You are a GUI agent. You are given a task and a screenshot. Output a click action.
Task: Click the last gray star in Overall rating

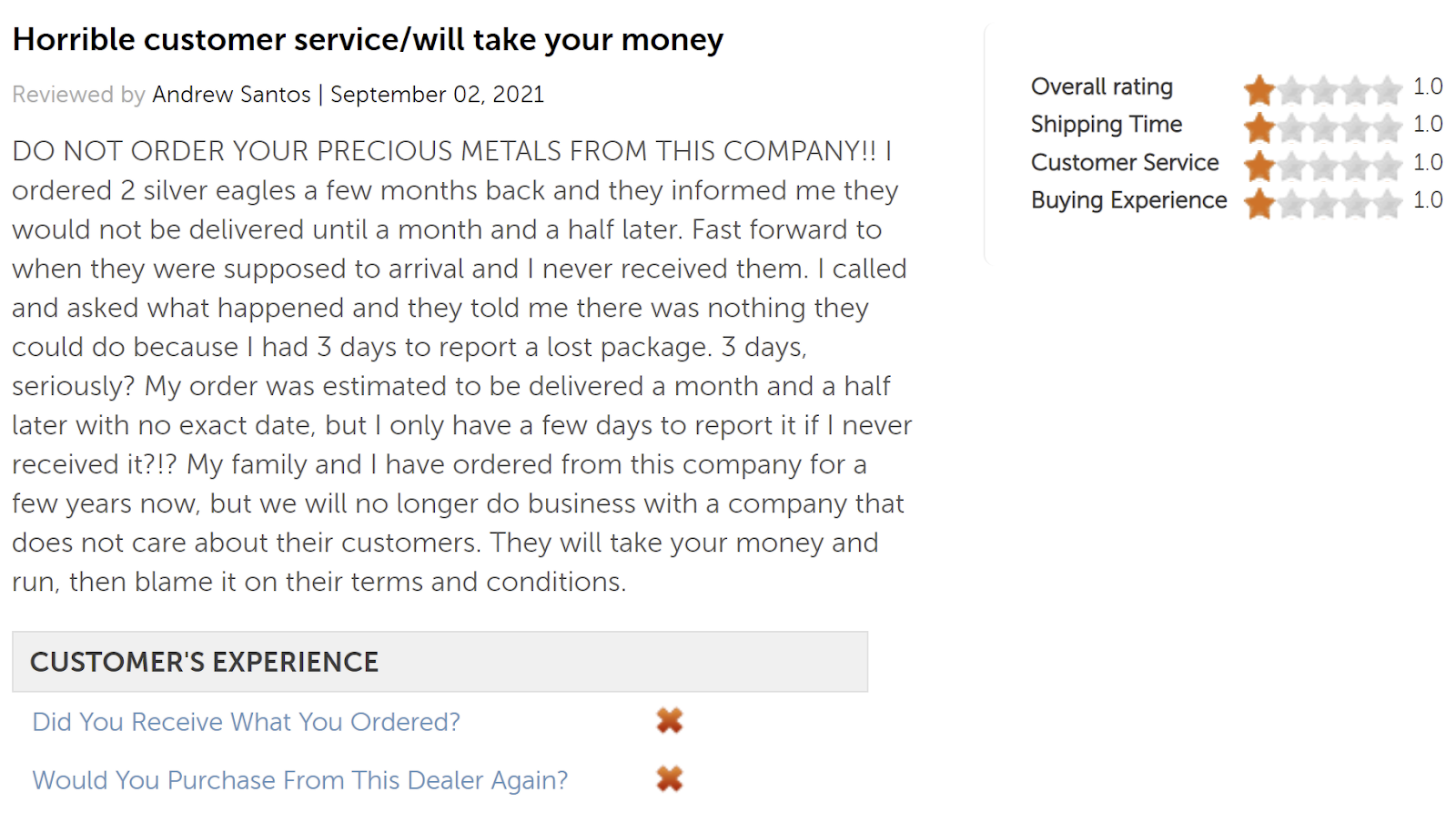click(x=1387, y=89)
